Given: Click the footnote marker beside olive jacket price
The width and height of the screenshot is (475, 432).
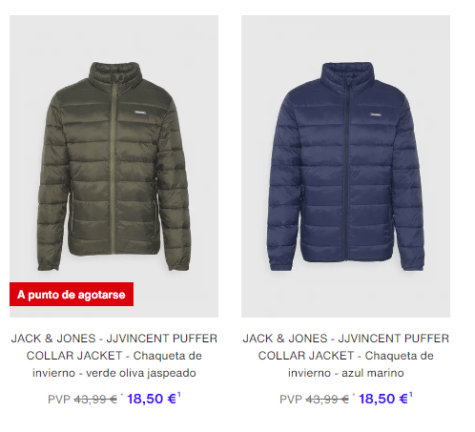Looking at the screenshot, I should [x=179, y=395].
